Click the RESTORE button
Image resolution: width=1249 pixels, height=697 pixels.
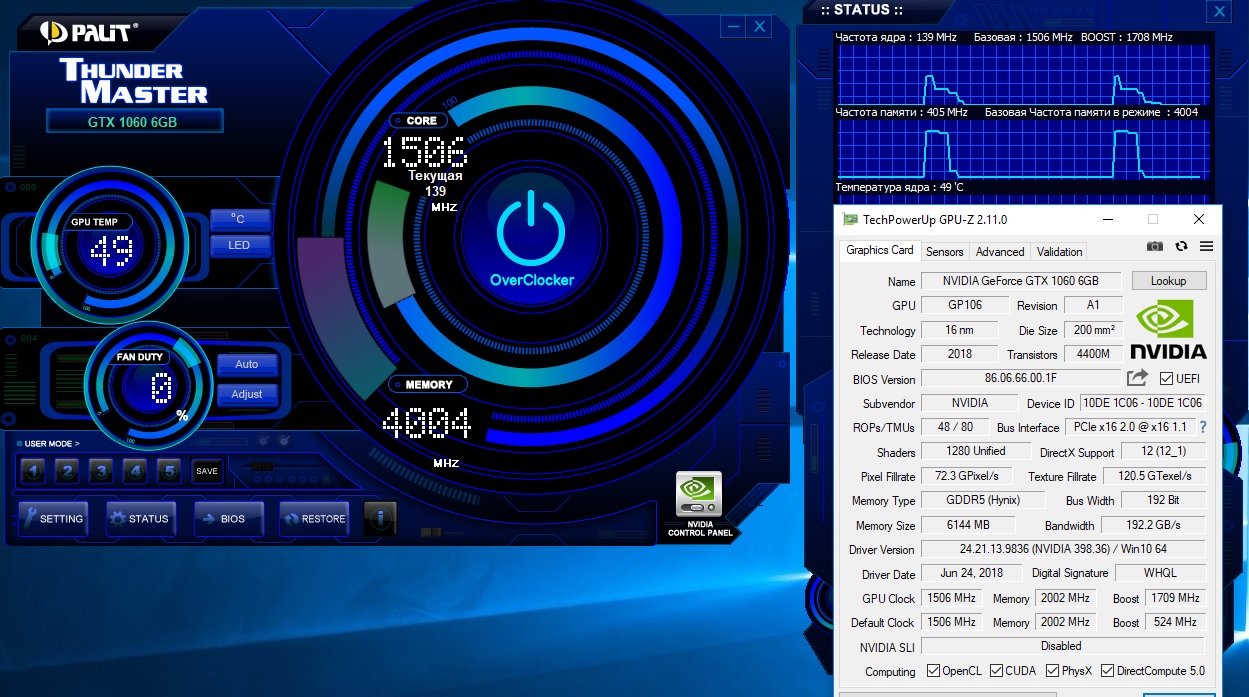[314, 519]
